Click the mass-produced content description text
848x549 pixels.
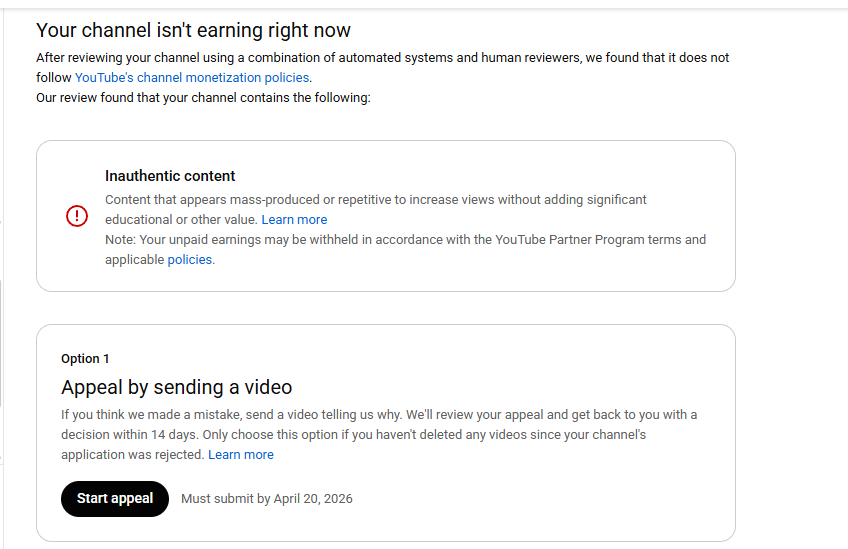click(x=375, y=199)
